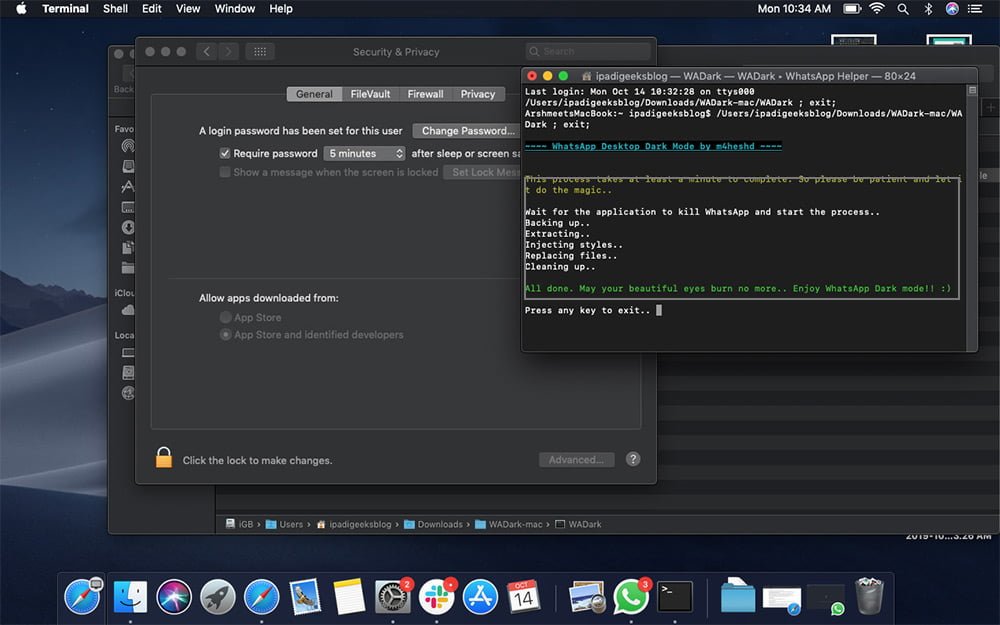The width and height of the screenshot is (1000, 625).
Task: Select App Store and identified developers option
Action: pos(225,334)
